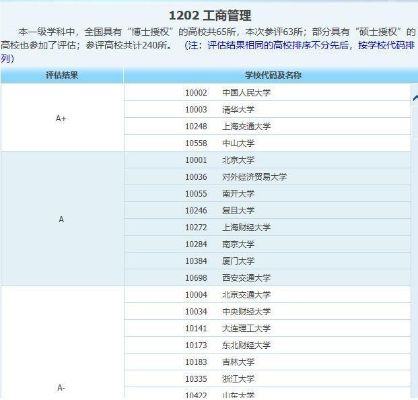Image resolution: width=418 pixels, height=400 pixels.
Task: Click the row 10558 中山大学
Action: point(267,143)
